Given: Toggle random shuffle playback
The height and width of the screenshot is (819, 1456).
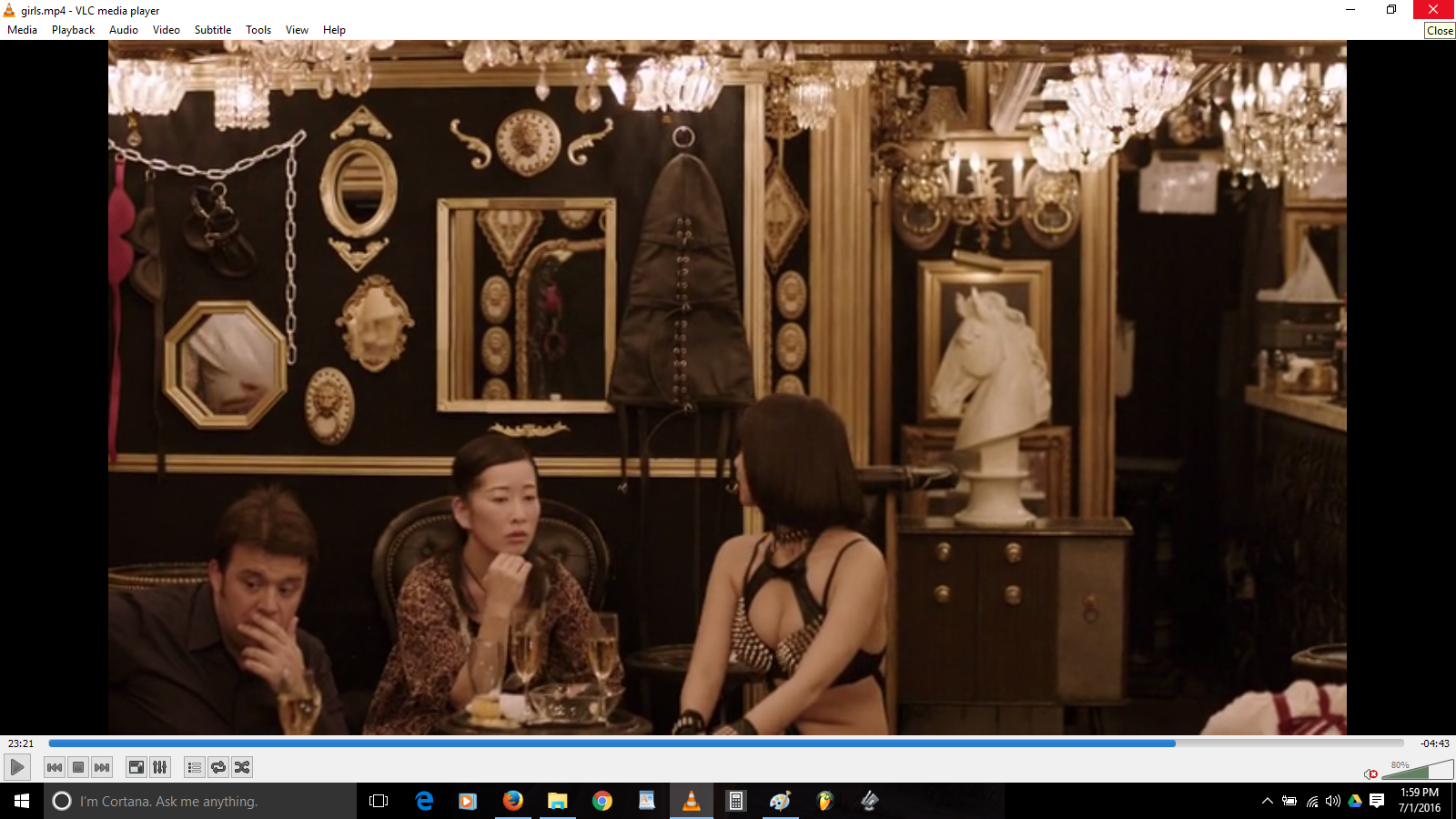Looking at the screenshot, I should tap(242, 767).
